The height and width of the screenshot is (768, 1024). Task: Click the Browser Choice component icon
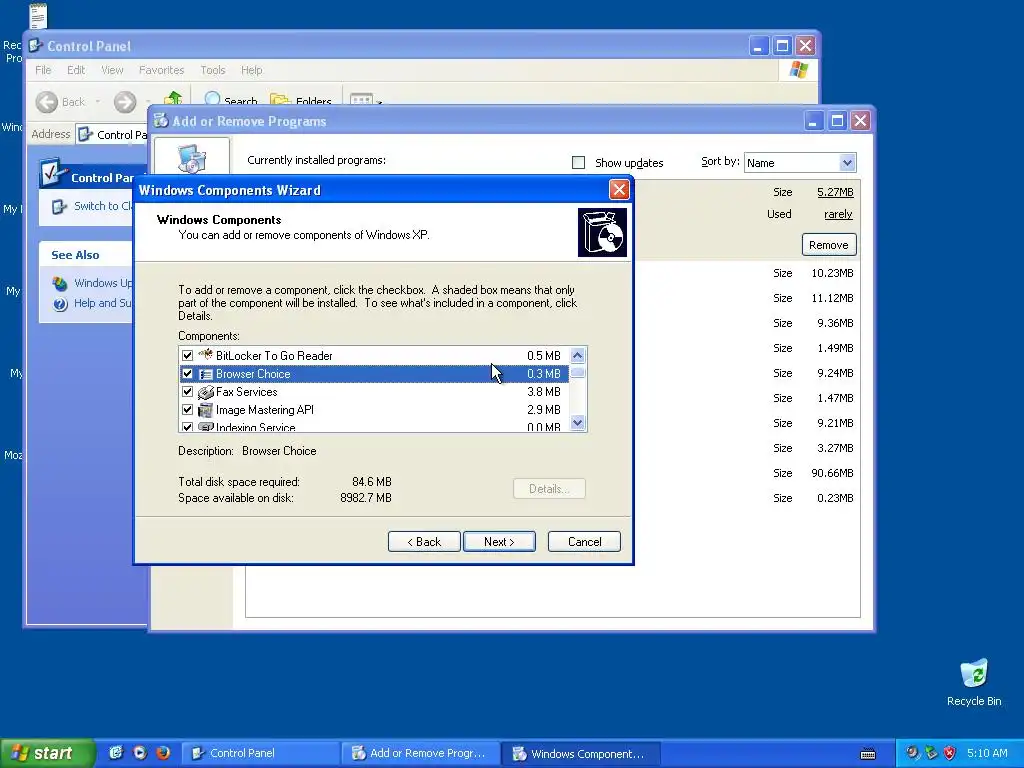coord(206,374)
